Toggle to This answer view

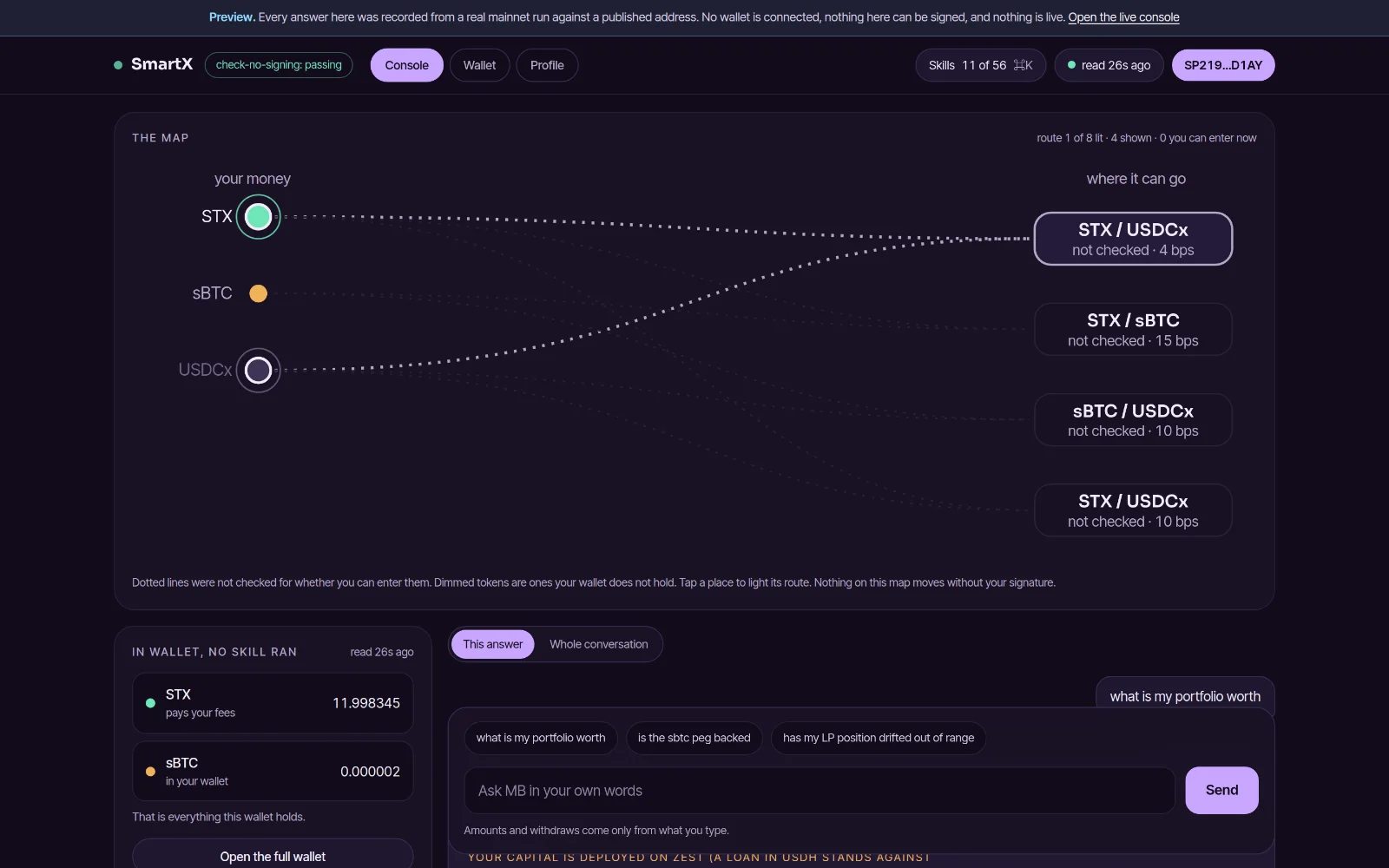(492, 644)
